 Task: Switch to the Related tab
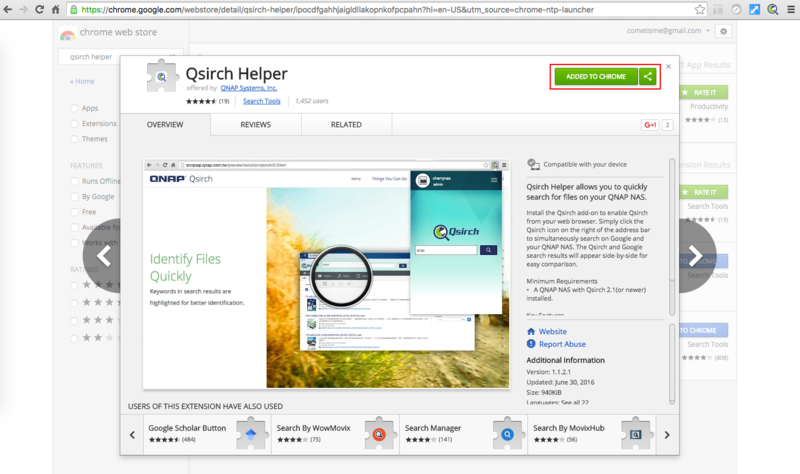point(346,124)
